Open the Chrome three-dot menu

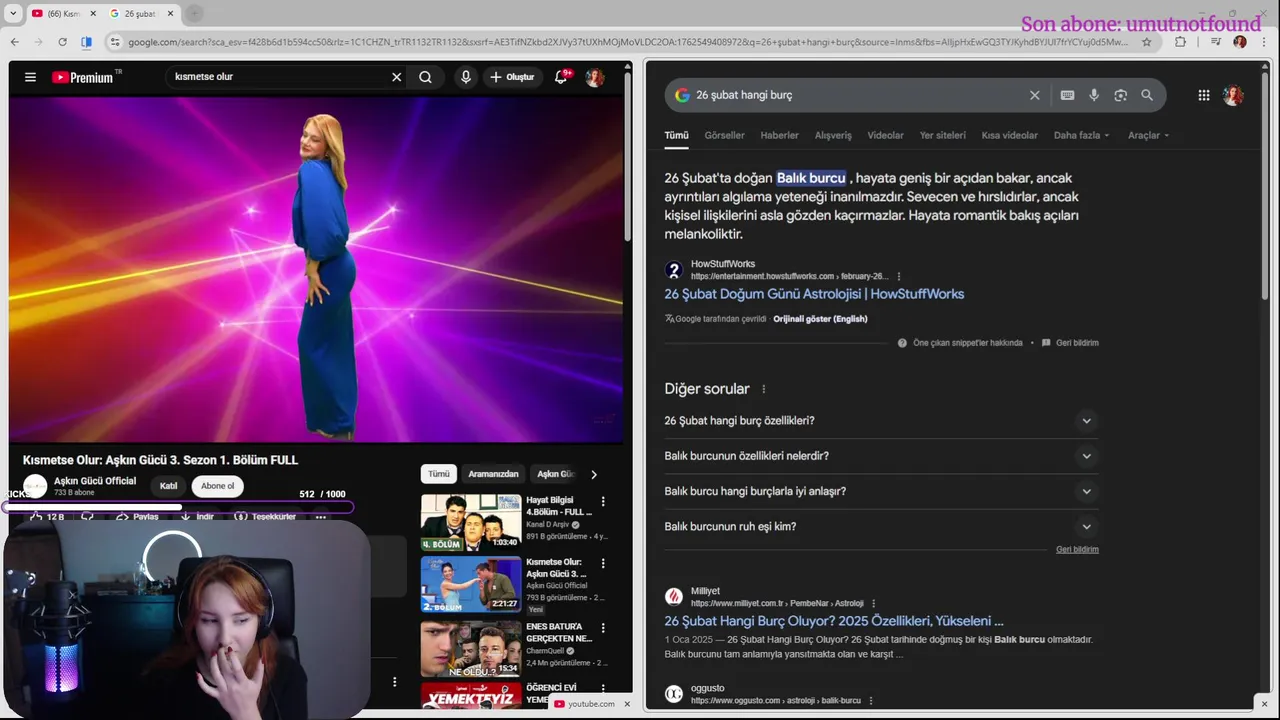tap(1265, 42)
